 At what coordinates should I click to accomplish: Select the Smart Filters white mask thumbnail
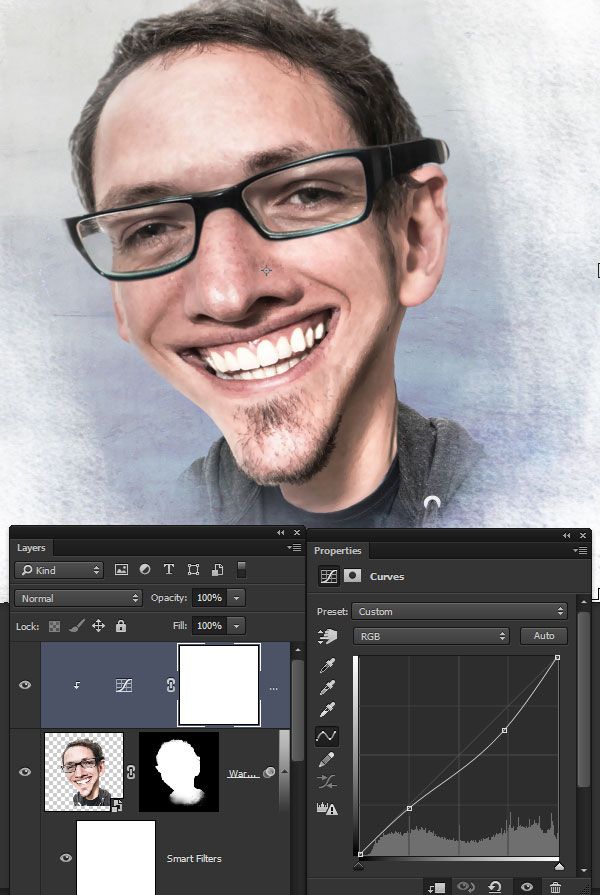tap(116, 857)
